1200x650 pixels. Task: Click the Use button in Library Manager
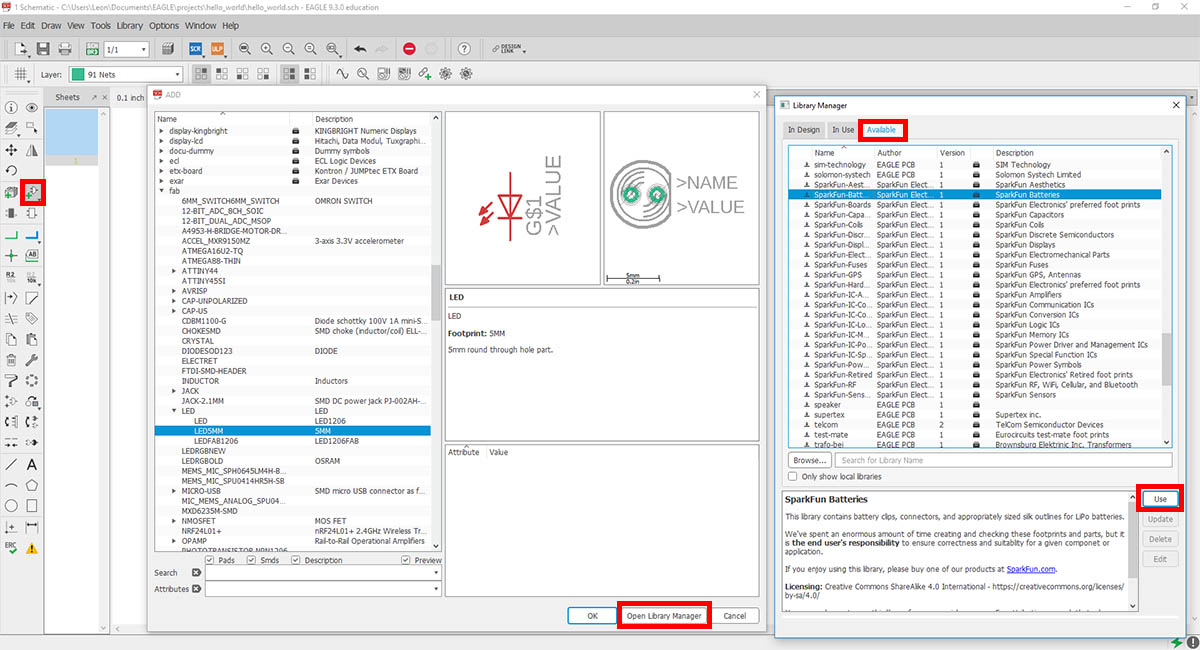1160,499
